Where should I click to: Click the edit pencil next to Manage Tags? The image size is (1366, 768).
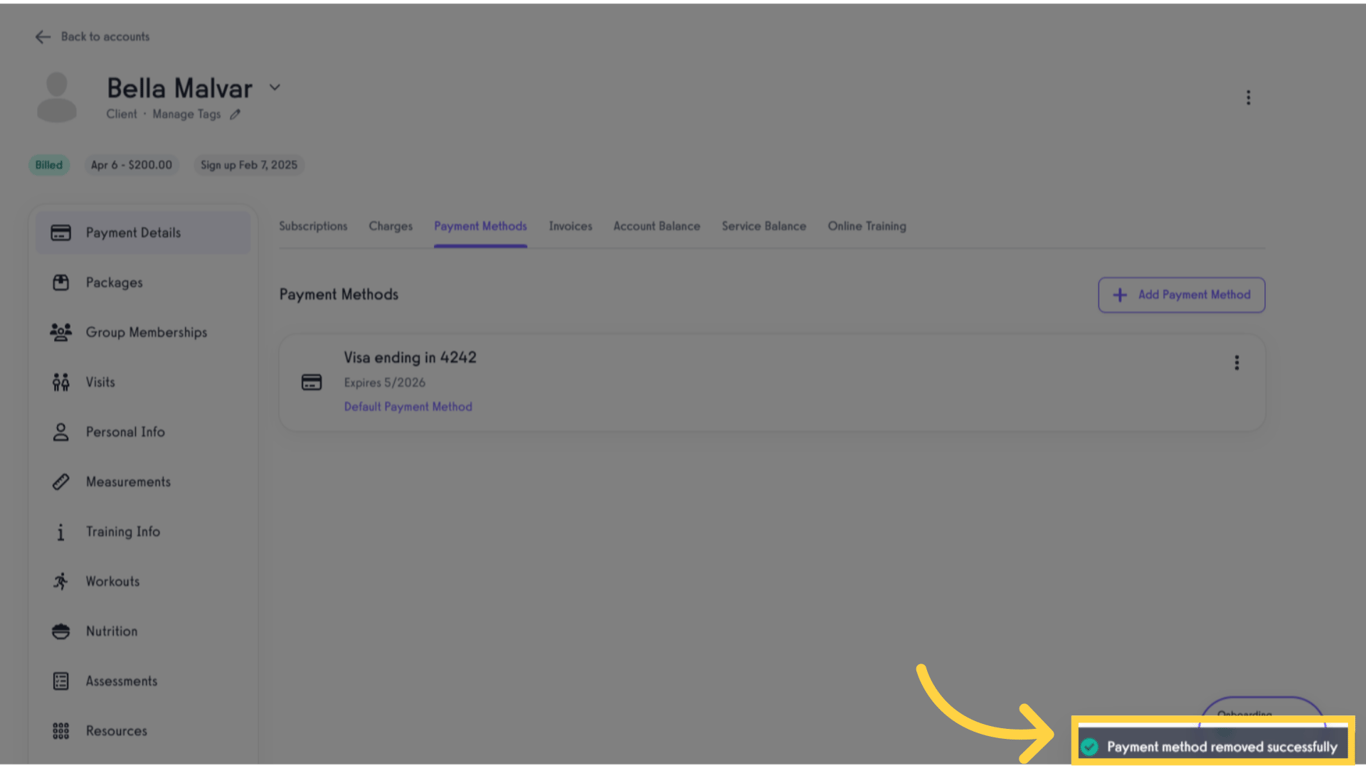235,114
